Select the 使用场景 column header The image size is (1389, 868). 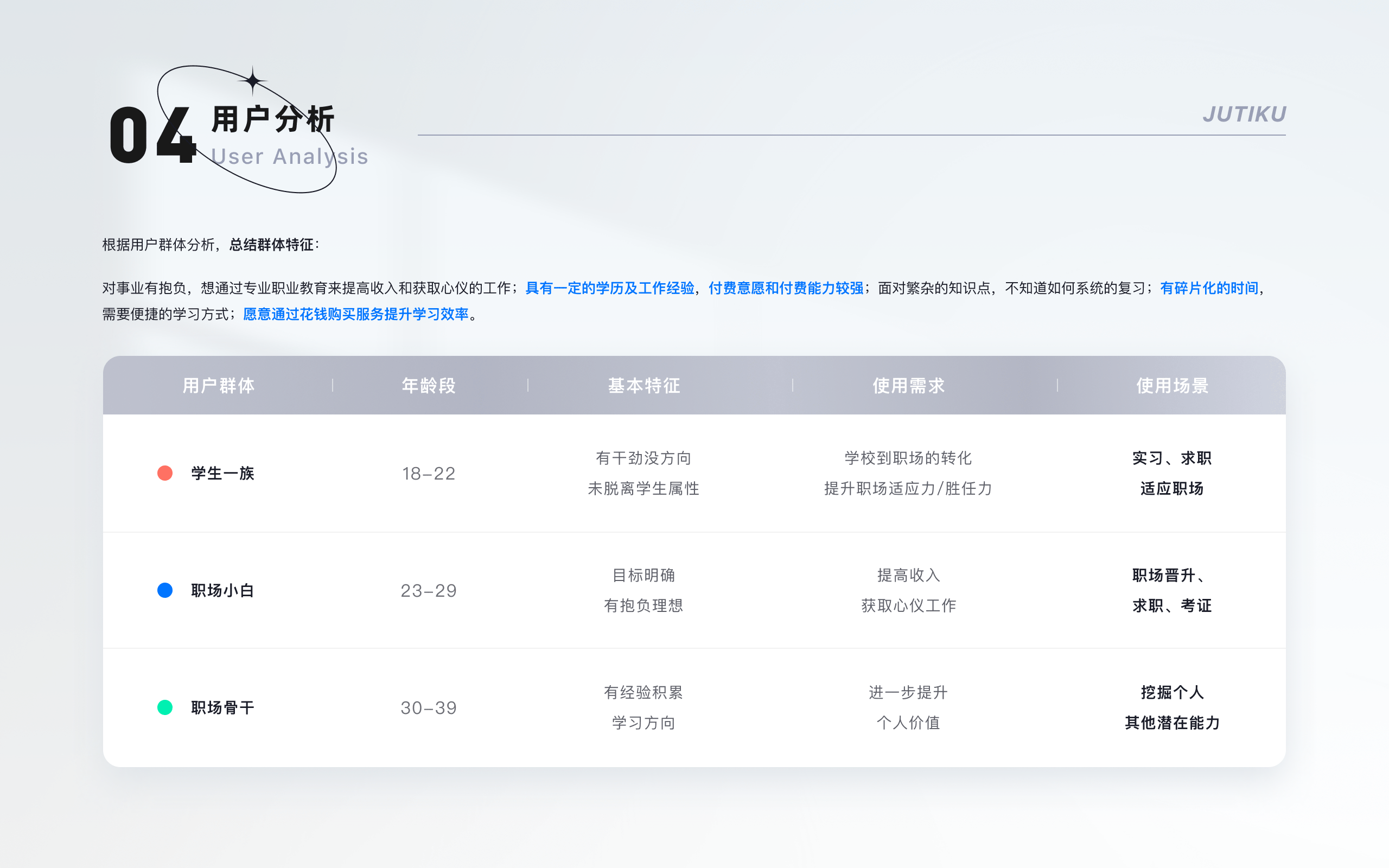(x=1172, y=386)
